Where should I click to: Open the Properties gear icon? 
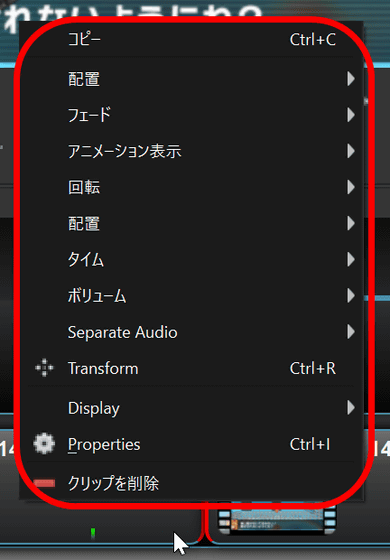point(44,444)
